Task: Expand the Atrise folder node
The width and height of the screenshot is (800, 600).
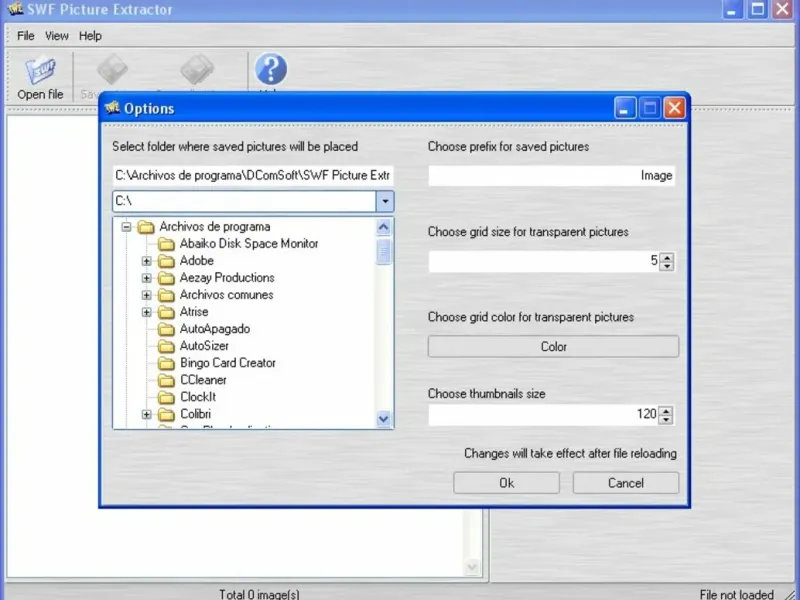Action: point(146,312)
